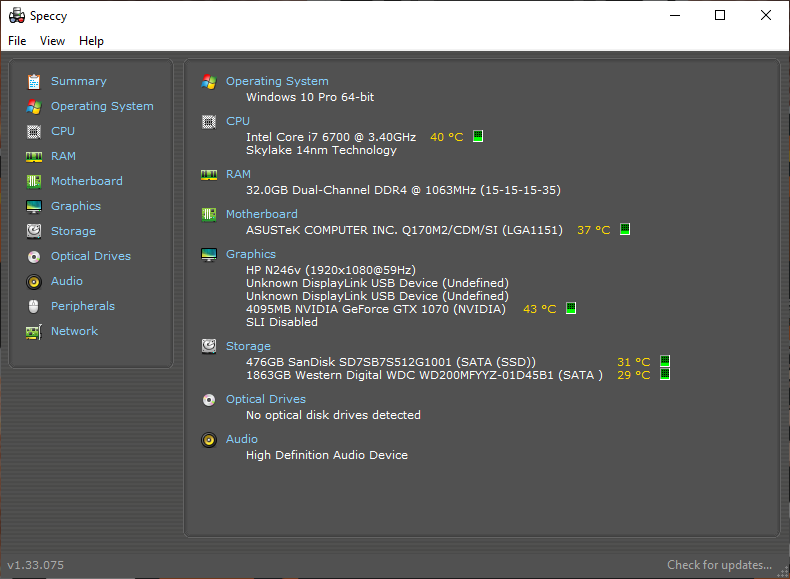The image size is (790, 579).
Task: Click Check for updates link
Action: [x=719, y=565]
